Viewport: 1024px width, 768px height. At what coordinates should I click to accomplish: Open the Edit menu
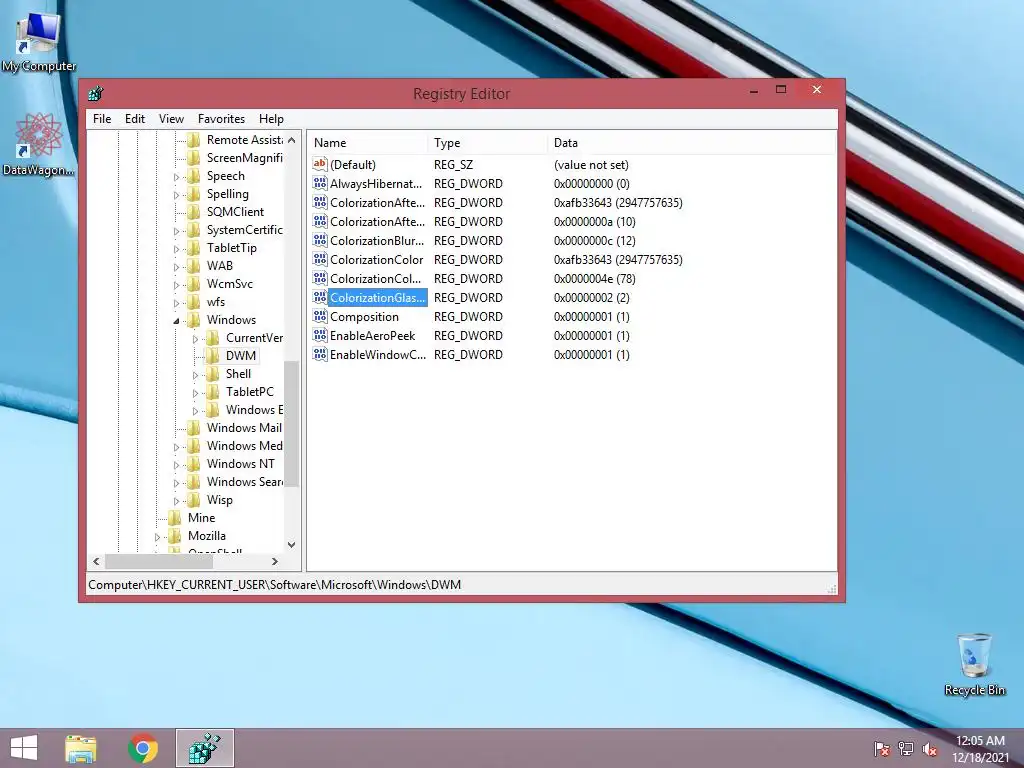135,119
